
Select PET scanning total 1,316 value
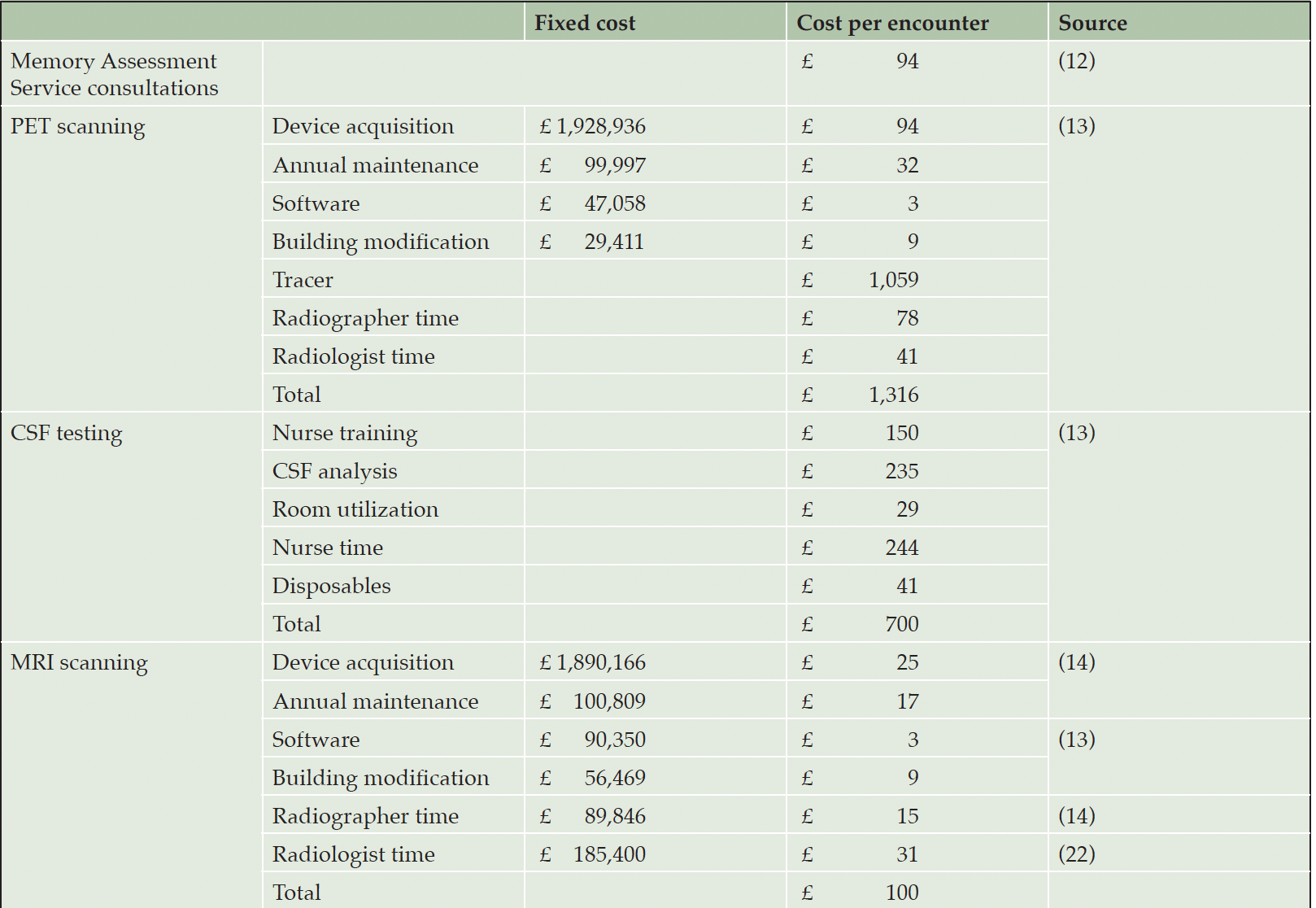click(x=893, y=395)
